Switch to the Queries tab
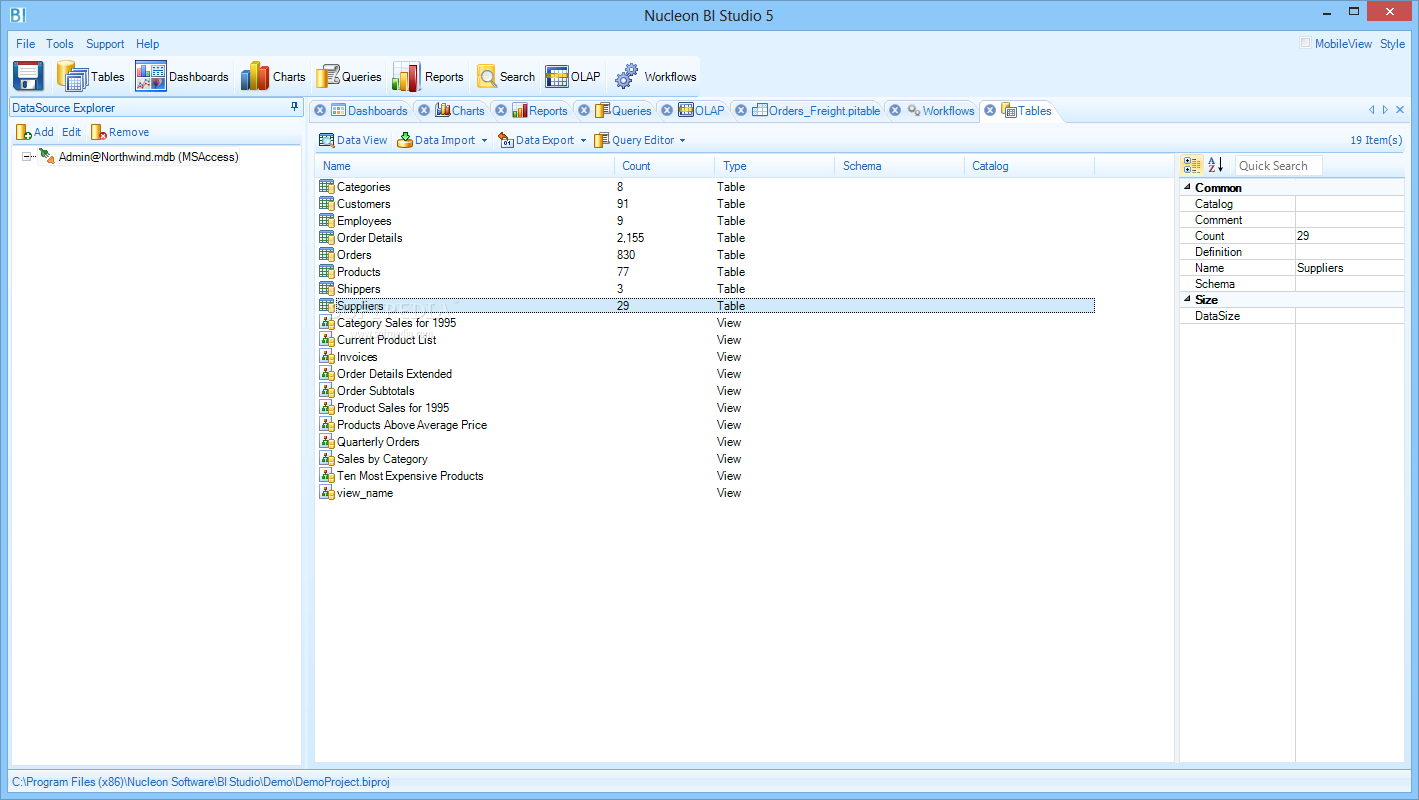Image resolution: width=1419 pixels, height=800 pixels. coord(623,111)
